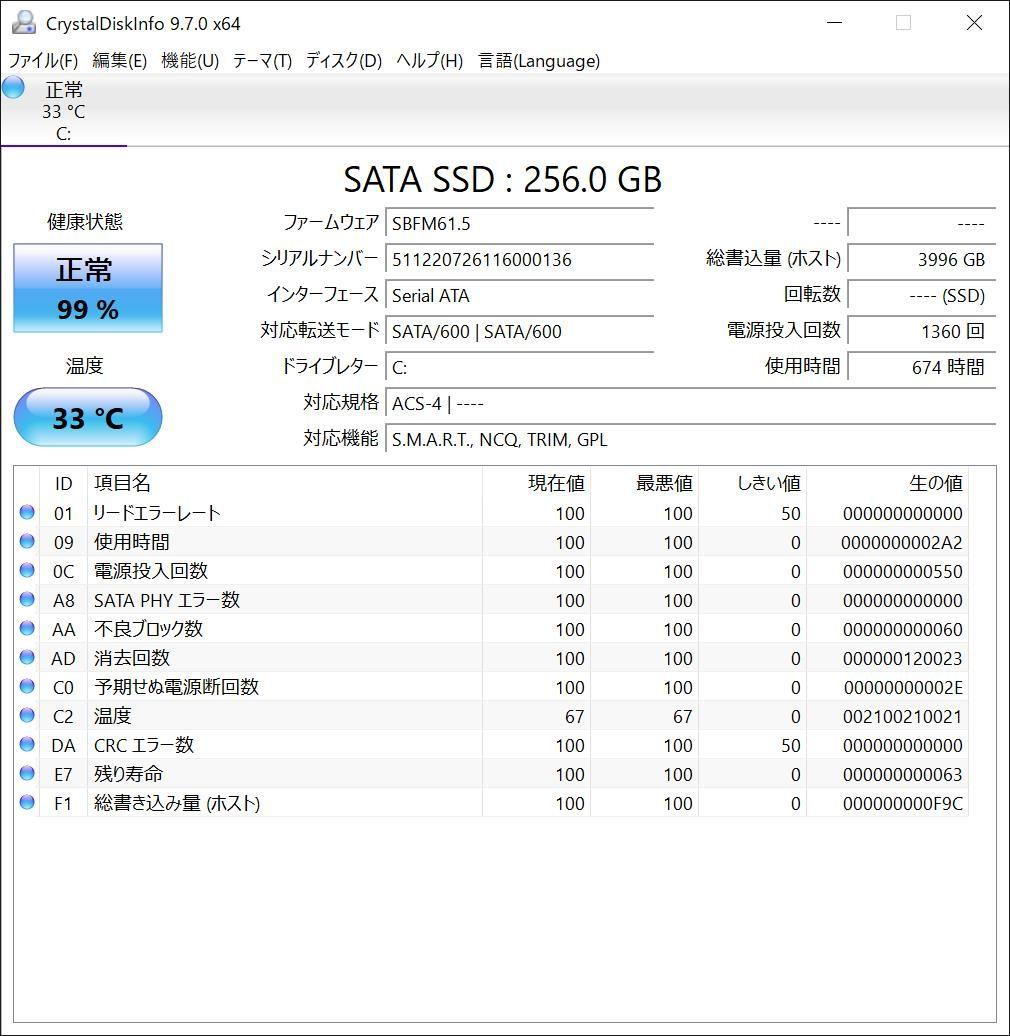Select threshold 50 in CRC エラー数 row
1010x1036 pixels.
click(x=791, y=745)
